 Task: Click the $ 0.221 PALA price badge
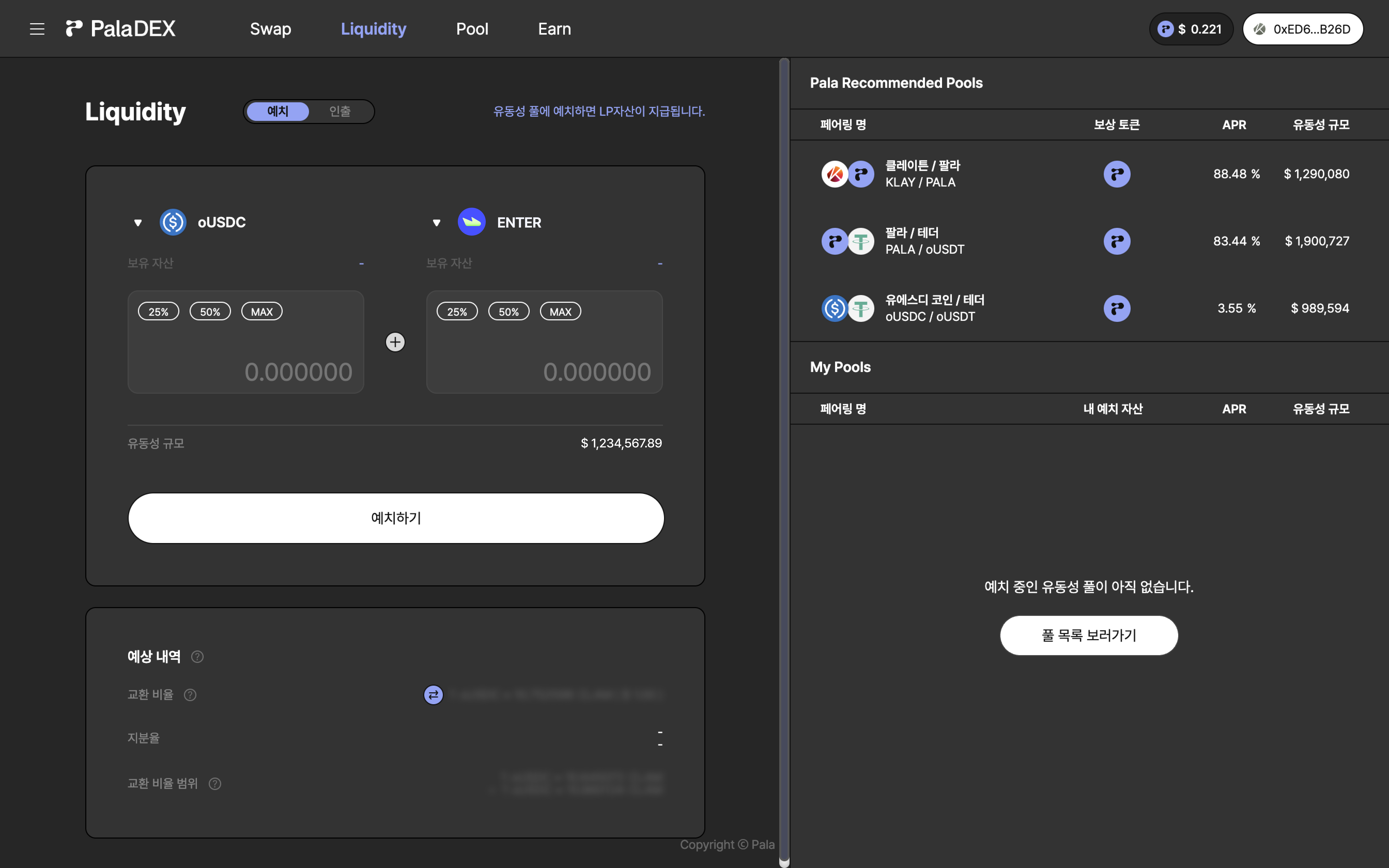[1191, 29]
